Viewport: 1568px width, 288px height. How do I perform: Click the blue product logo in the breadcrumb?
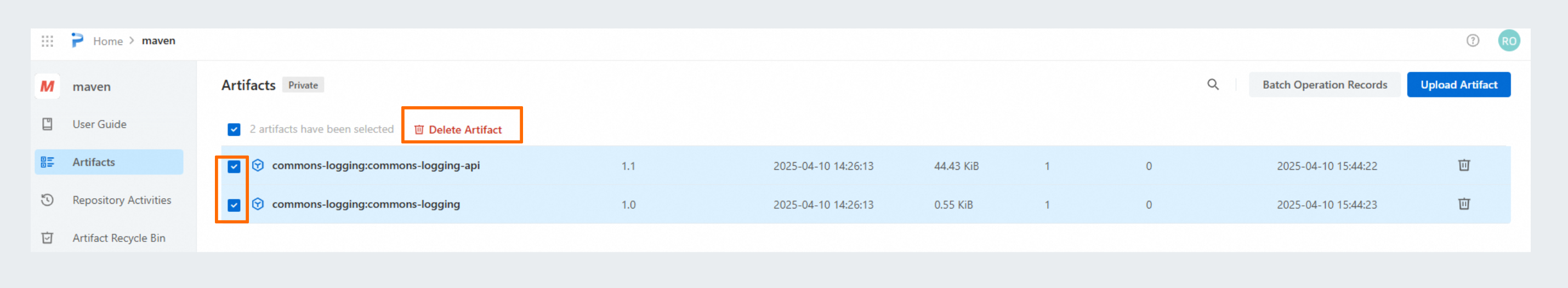[x=77, y=41]
